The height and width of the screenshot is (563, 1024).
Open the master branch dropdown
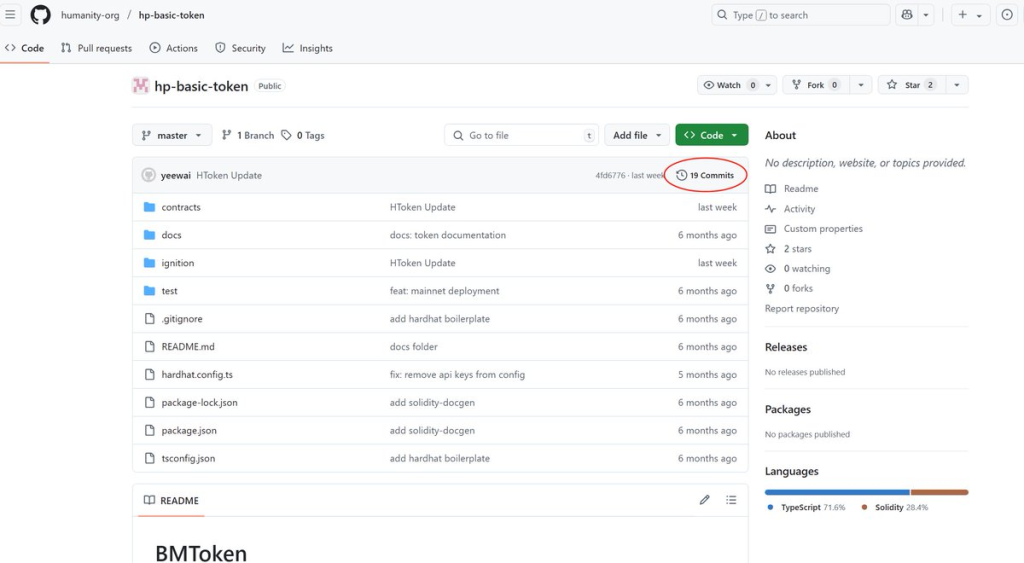pos(172,135)
